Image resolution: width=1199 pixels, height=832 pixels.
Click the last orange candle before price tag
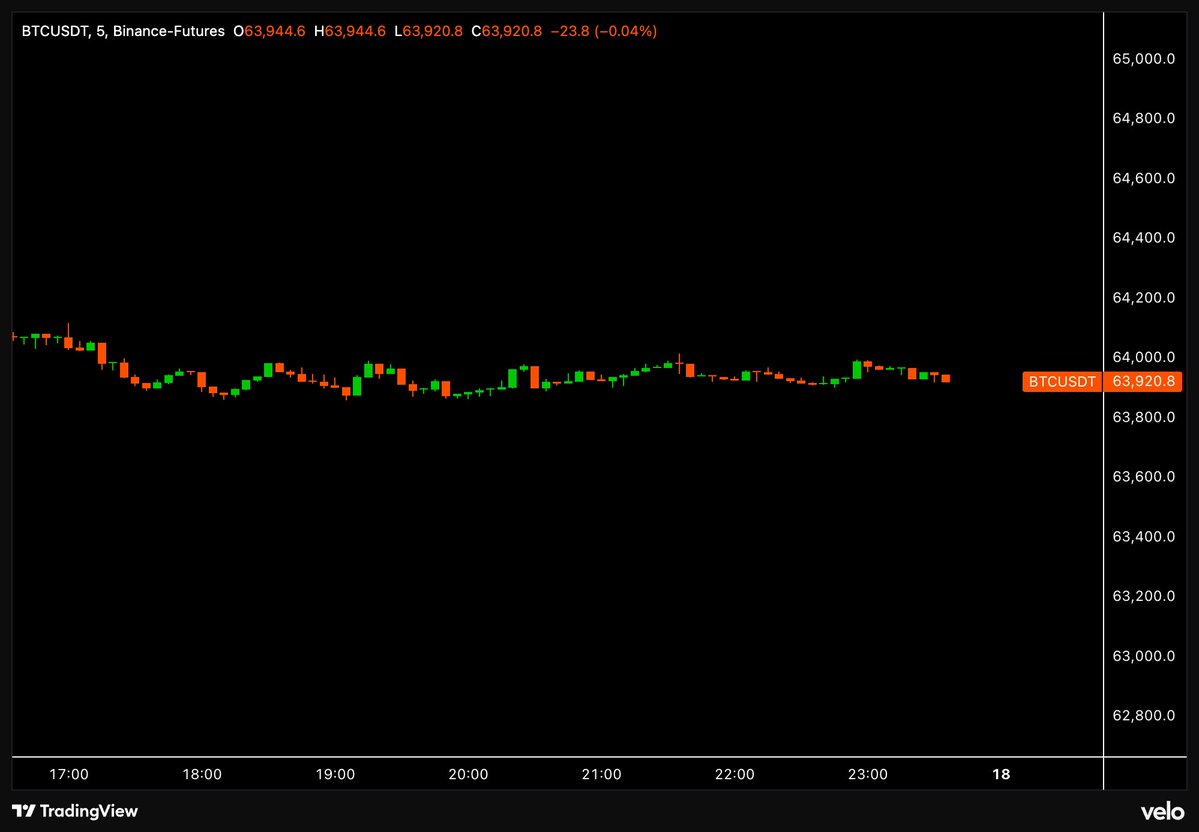pyautogui.click(x=946, y=379)
